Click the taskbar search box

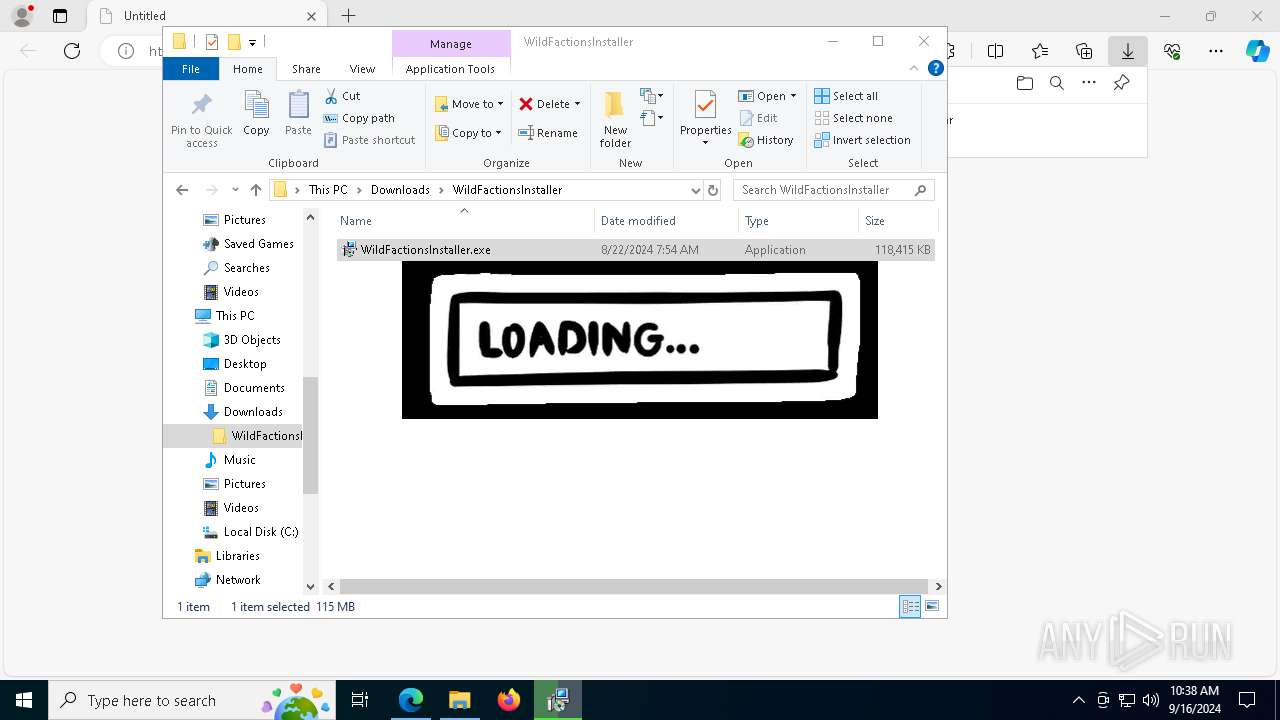[x=190, y=700]
